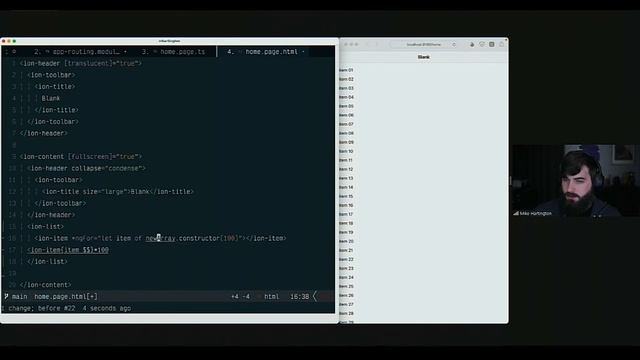This screenshot has height=360, width=640.
Task: Place cursor on the ngFor ion-item line
Action: point(160,238)
